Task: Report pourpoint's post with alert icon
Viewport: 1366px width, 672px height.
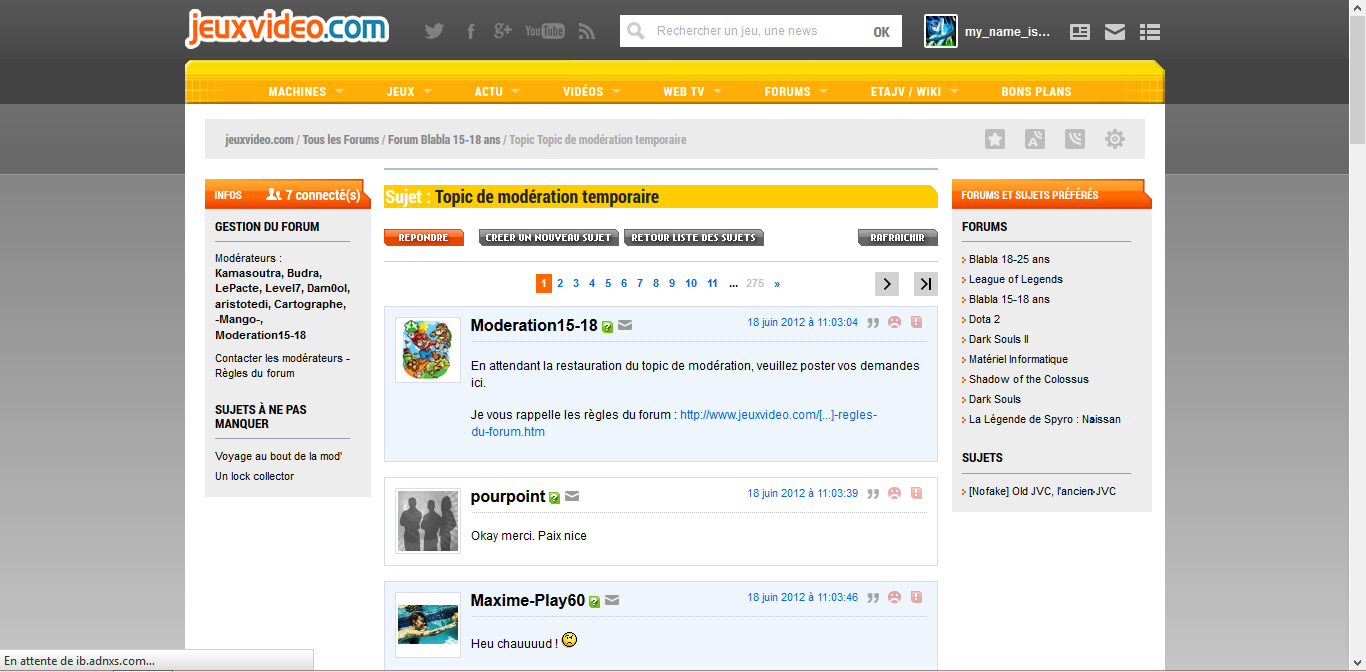Action: click(916, 493)
